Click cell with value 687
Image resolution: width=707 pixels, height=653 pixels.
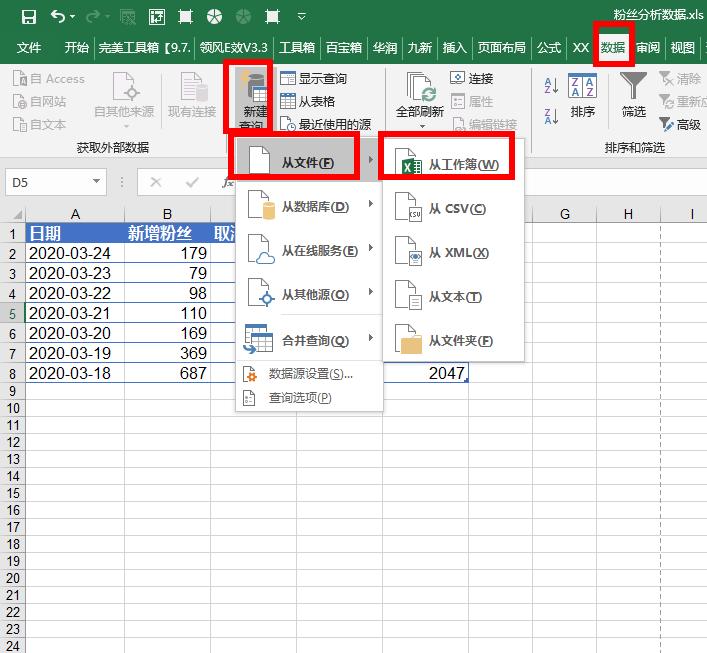pos(167,373)
